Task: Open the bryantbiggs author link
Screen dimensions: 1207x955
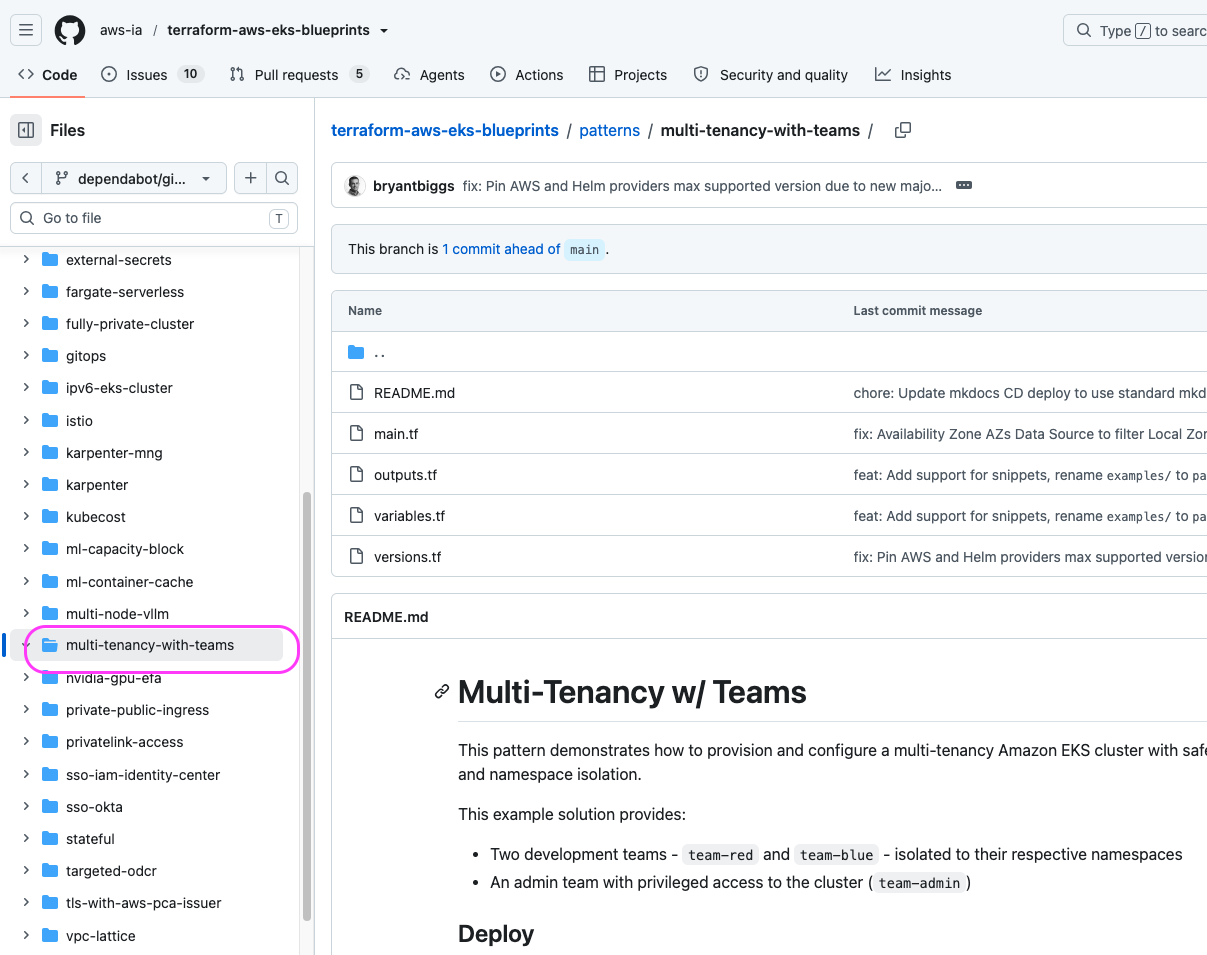Action: [x=414, y=186]
